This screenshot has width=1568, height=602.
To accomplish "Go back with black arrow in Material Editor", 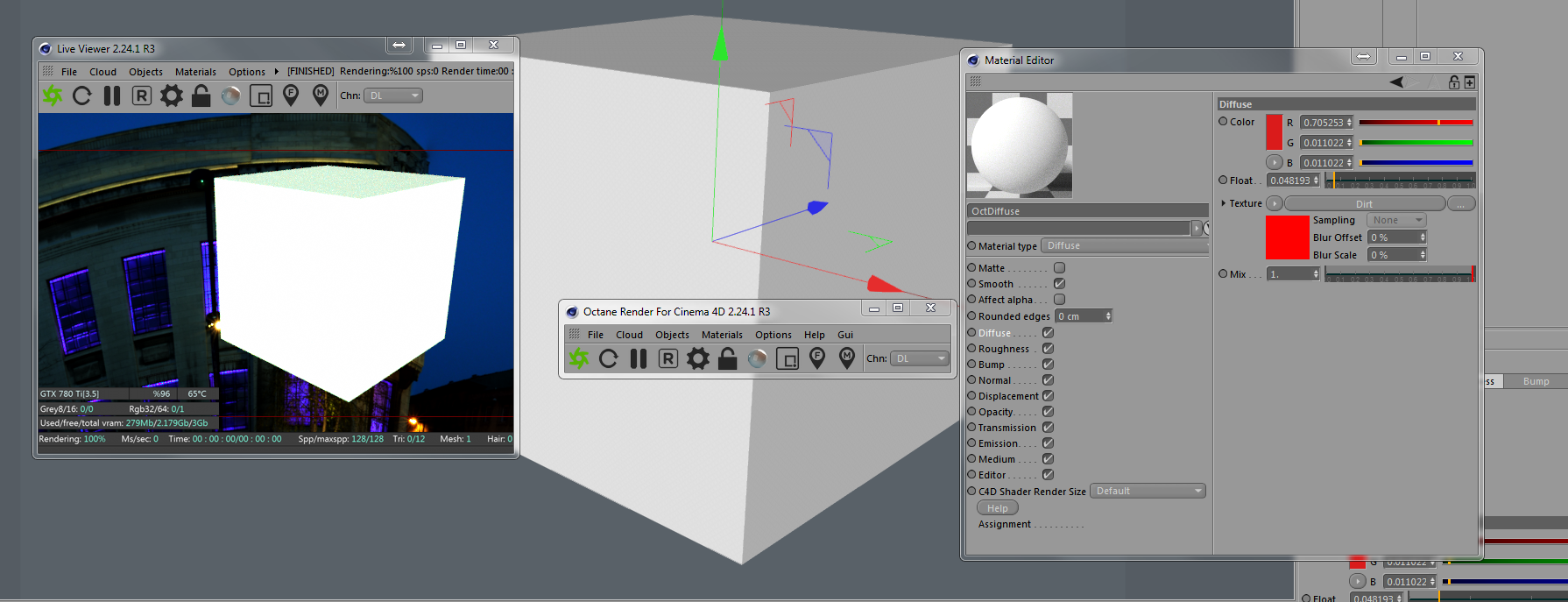I will pyautogui.click(x=1396, y=81).
